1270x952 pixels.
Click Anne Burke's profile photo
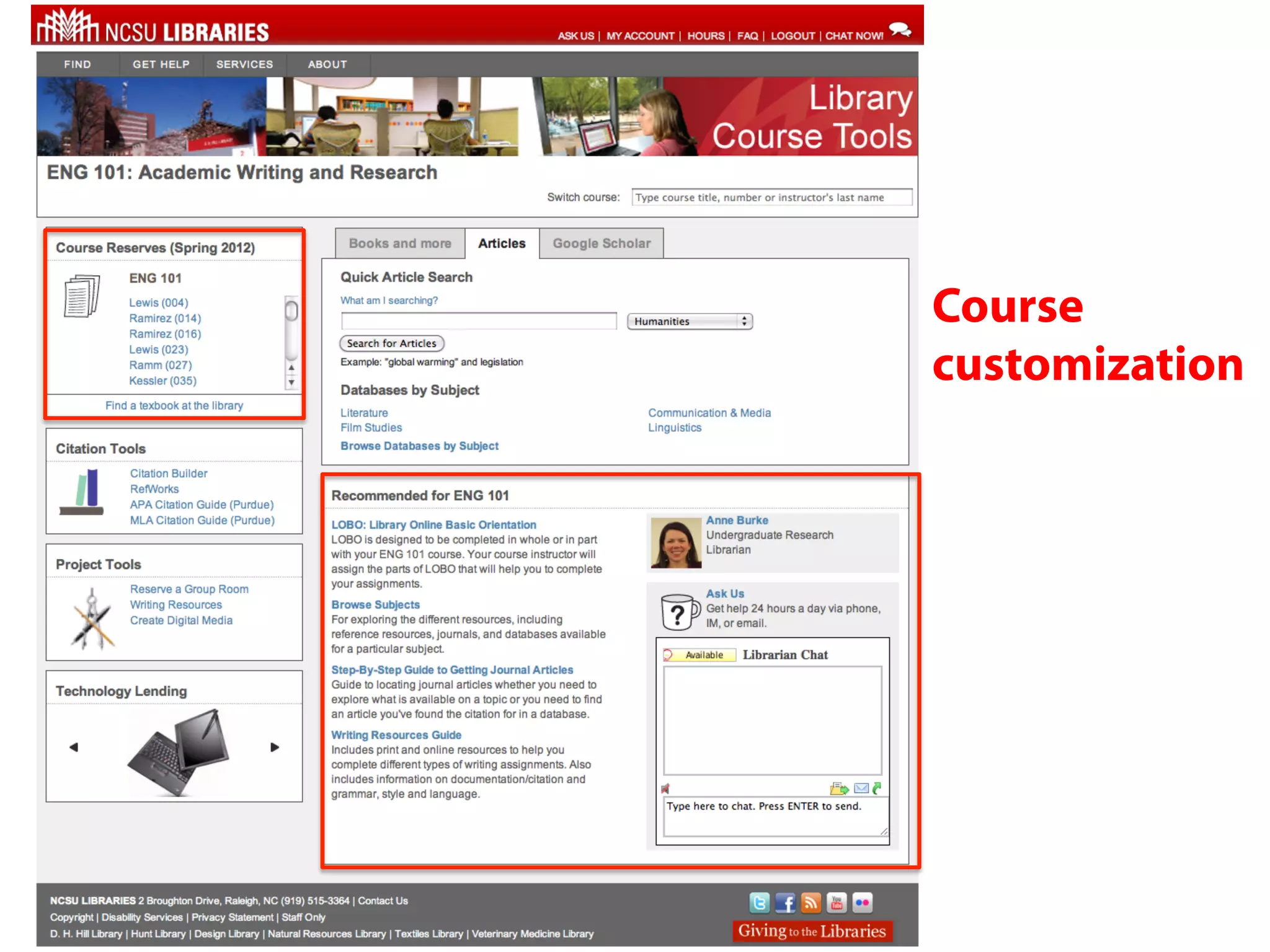pos(675,543)
